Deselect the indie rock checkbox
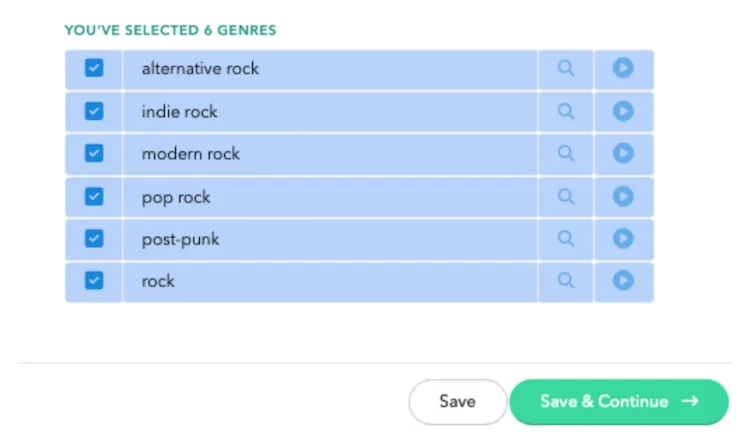 click(x=94, y=112)
